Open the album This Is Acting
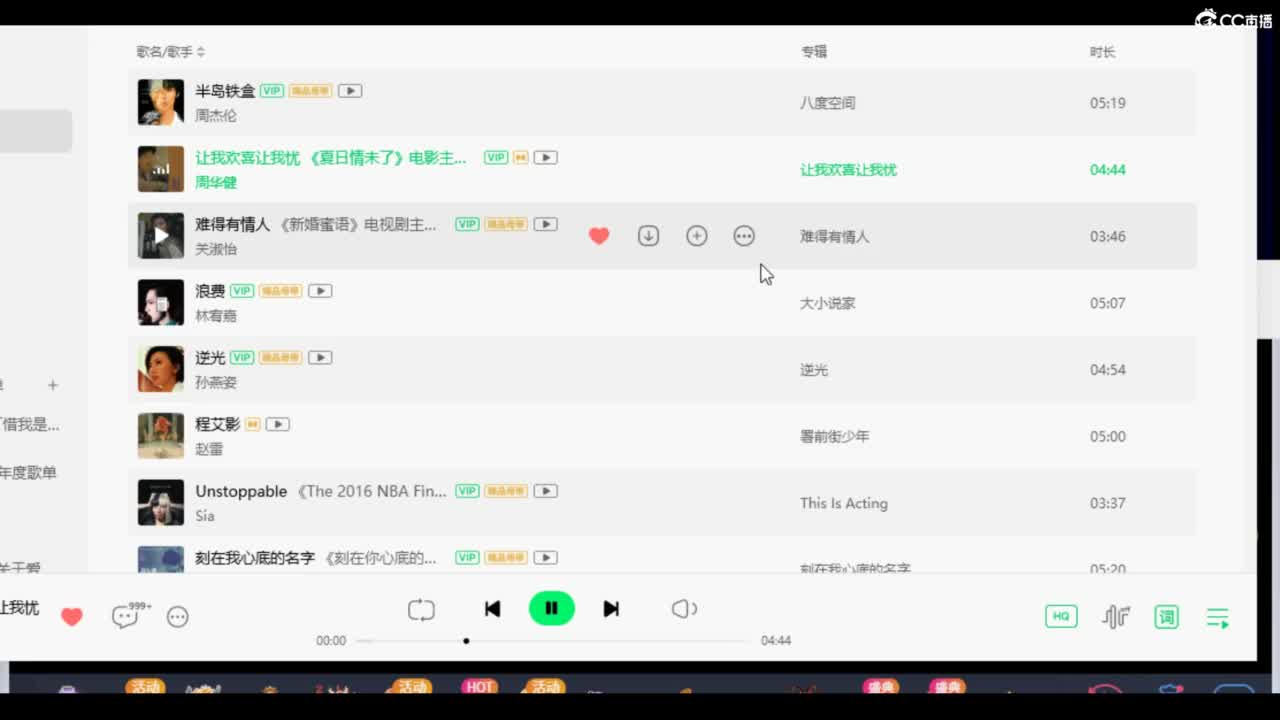 coord(844,503)
